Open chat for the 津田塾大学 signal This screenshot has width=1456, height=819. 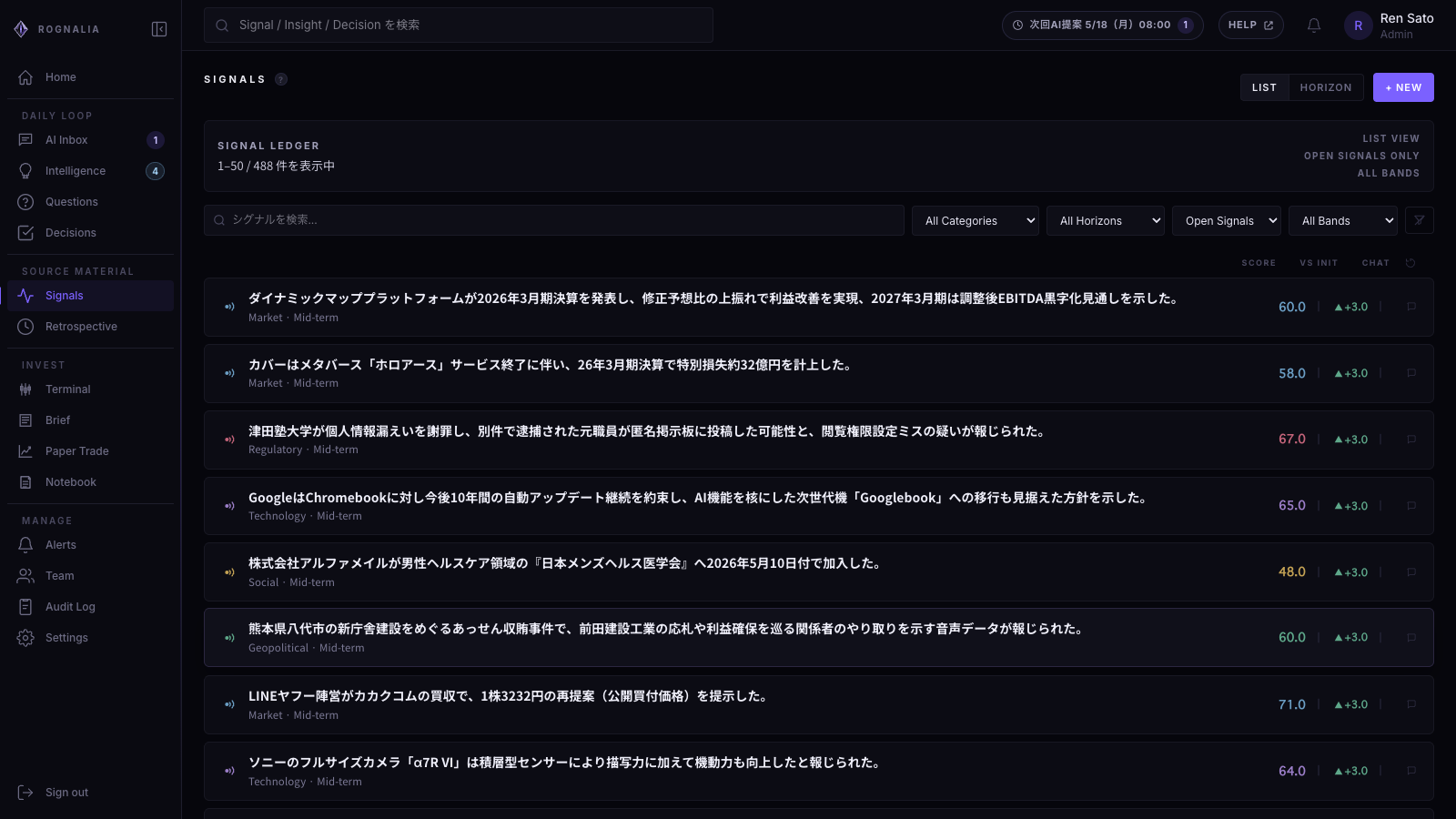pyautogui.click(x=1411, y=440)
